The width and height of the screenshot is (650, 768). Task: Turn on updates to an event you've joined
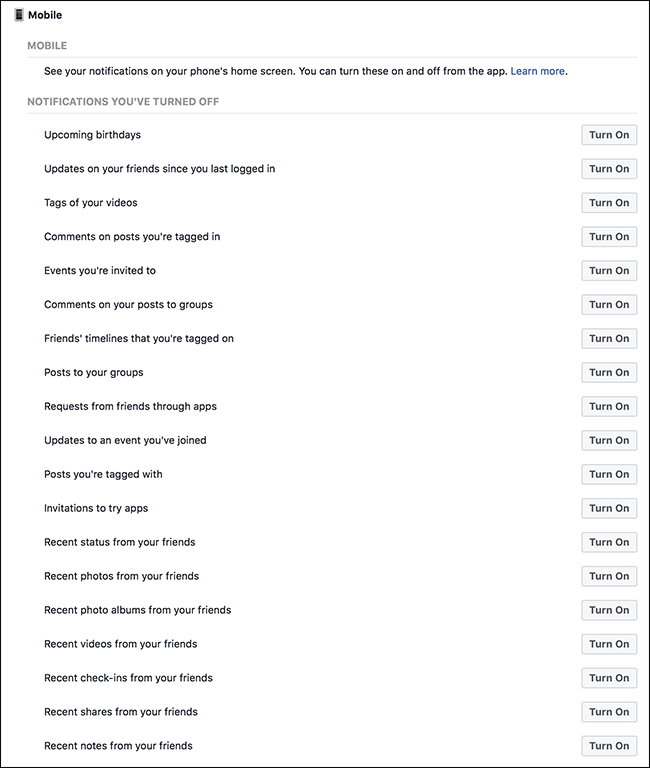pos(609,441)
